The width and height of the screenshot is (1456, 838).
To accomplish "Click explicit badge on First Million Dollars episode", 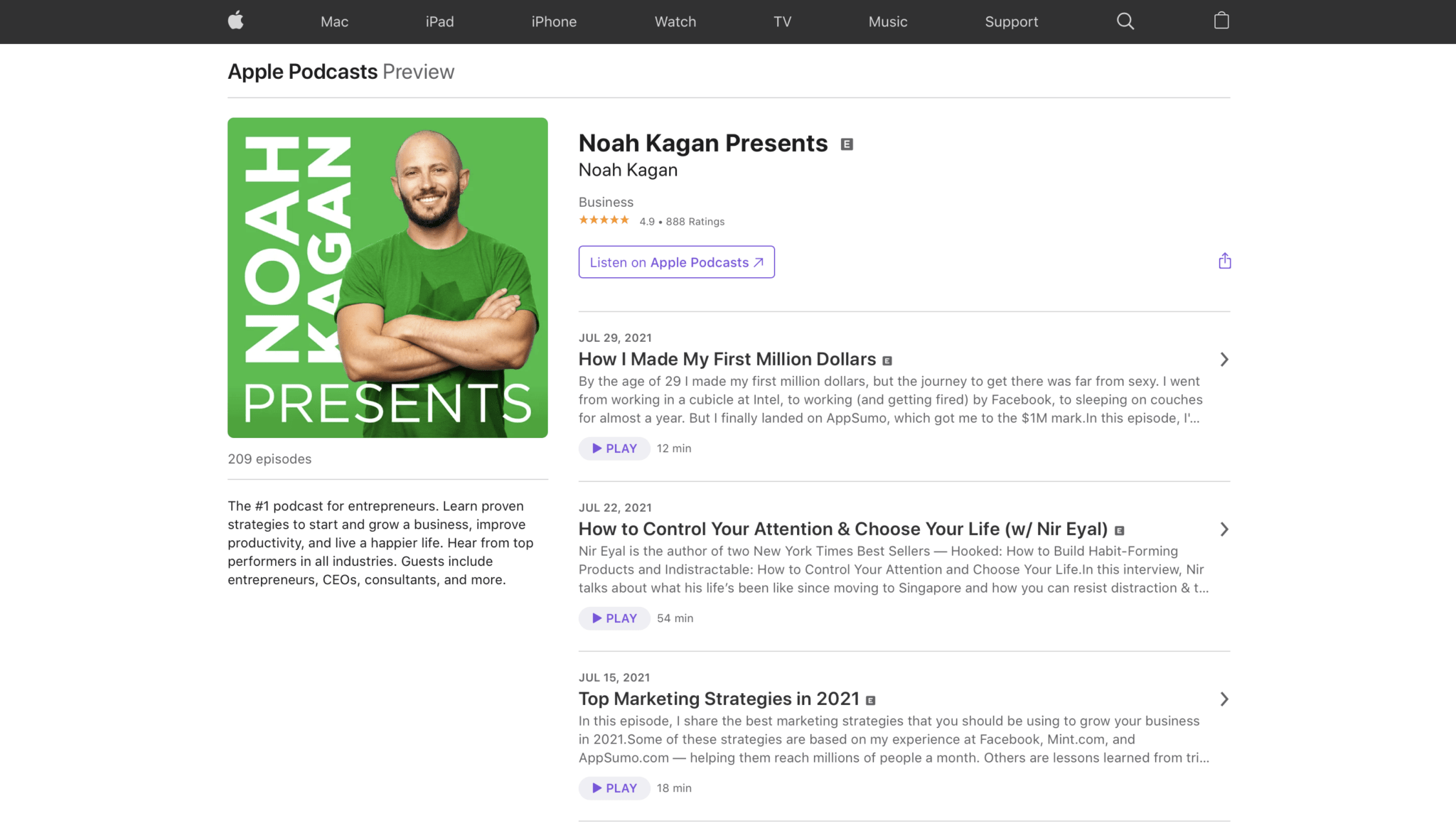I will coord(887,361).
